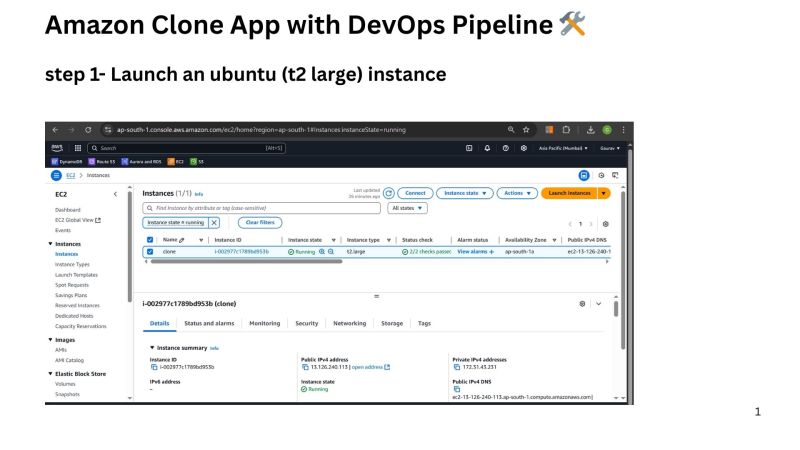800x450 pixels.
Task: Toggle the select-all instances header checkbox
Action: [x=150, y=240]
